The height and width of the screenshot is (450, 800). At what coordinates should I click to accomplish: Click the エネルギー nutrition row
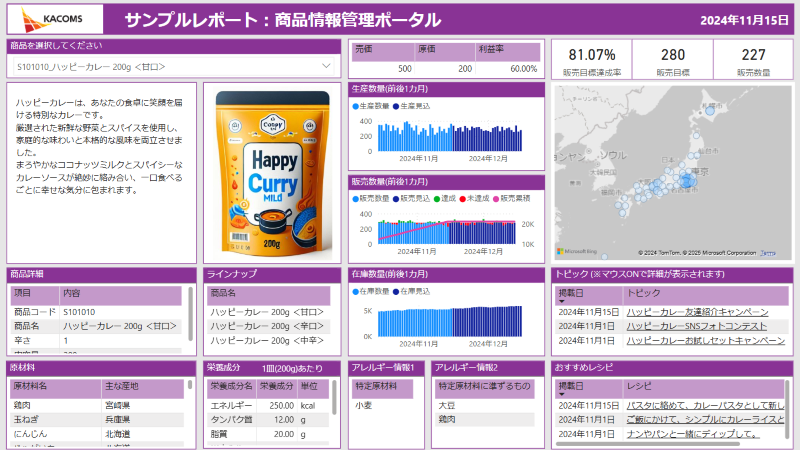268,405
